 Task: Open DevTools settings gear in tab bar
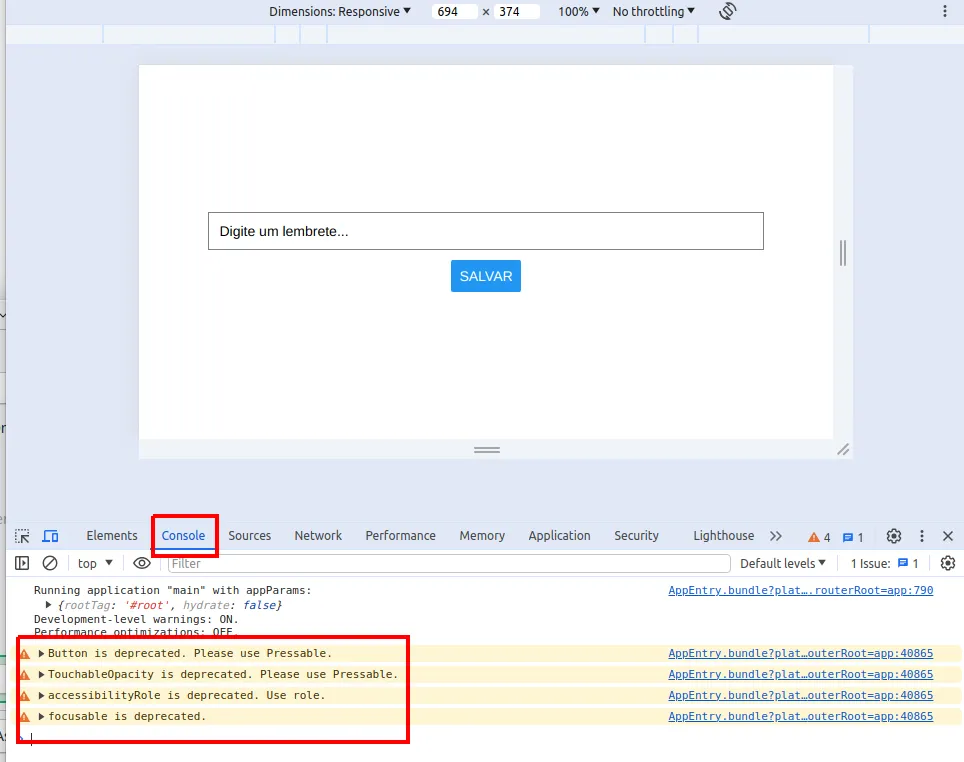tap(894, 536)
